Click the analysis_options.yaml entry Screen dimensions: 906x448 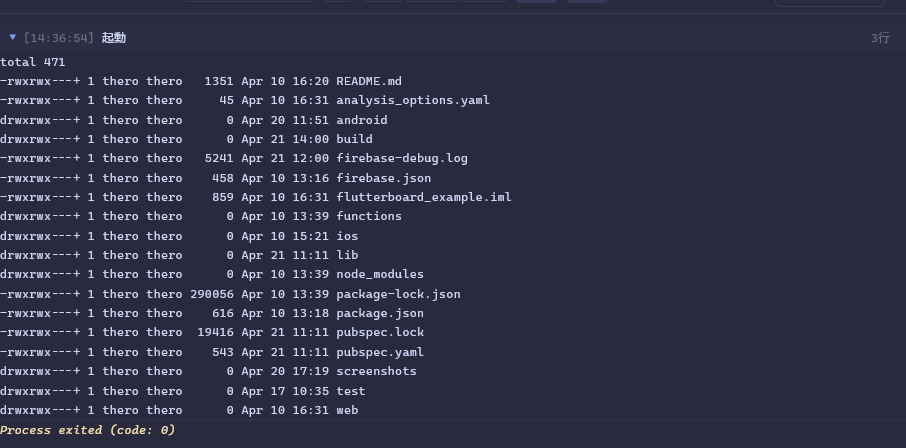412,100
